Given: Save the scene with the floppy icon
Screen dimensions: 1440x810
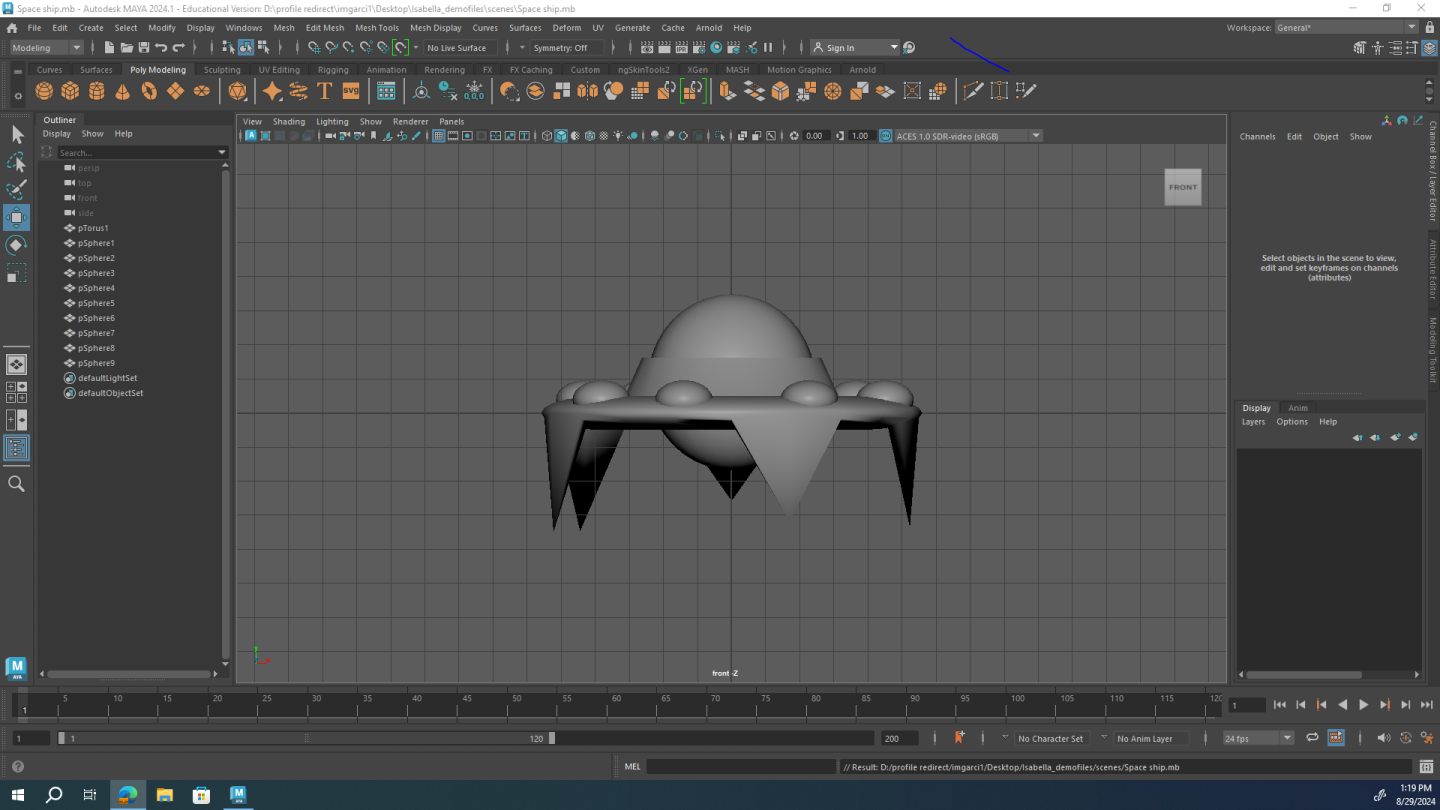Looking at the screenshot, I should (x=144, y=48).
